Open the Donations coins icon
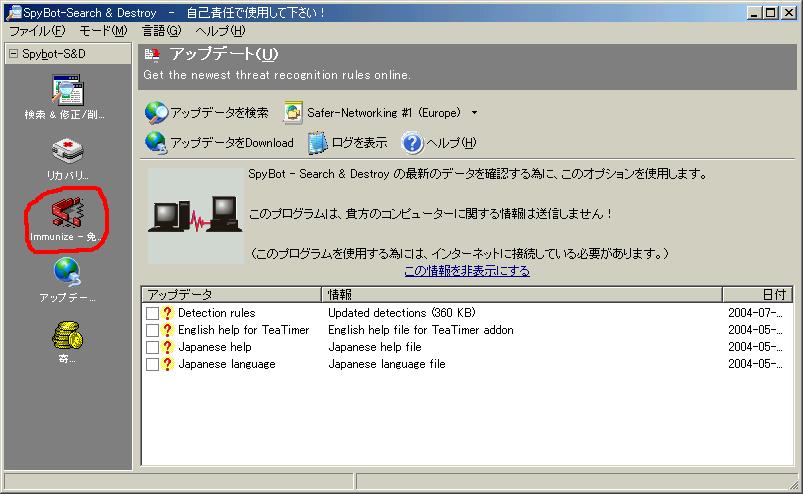The width and height of the screenshot is (803, 494). (x=67, y=335)
